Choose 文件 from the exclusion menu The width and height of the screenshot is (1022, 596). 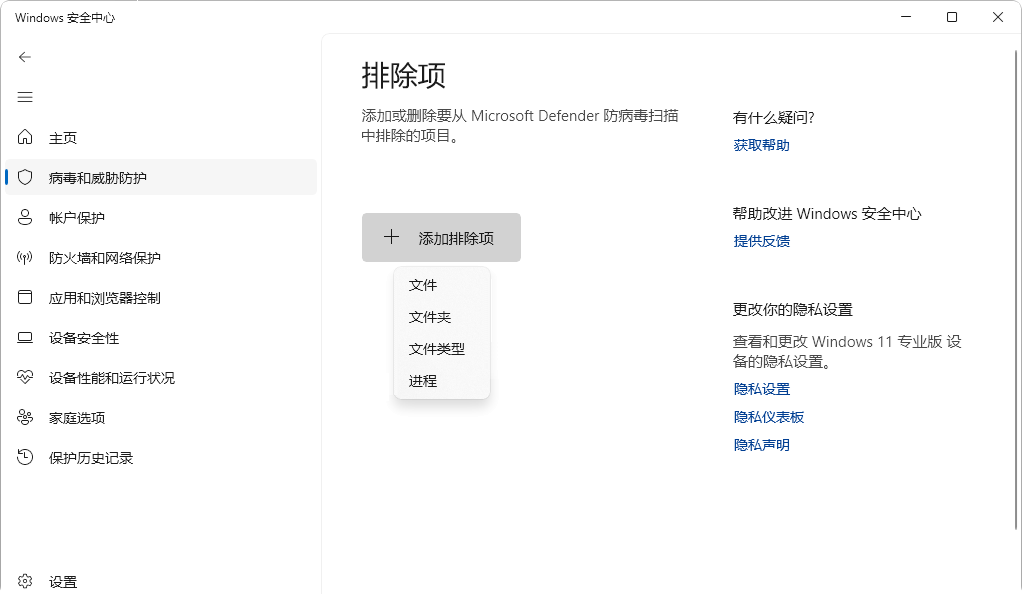[423, 285]
